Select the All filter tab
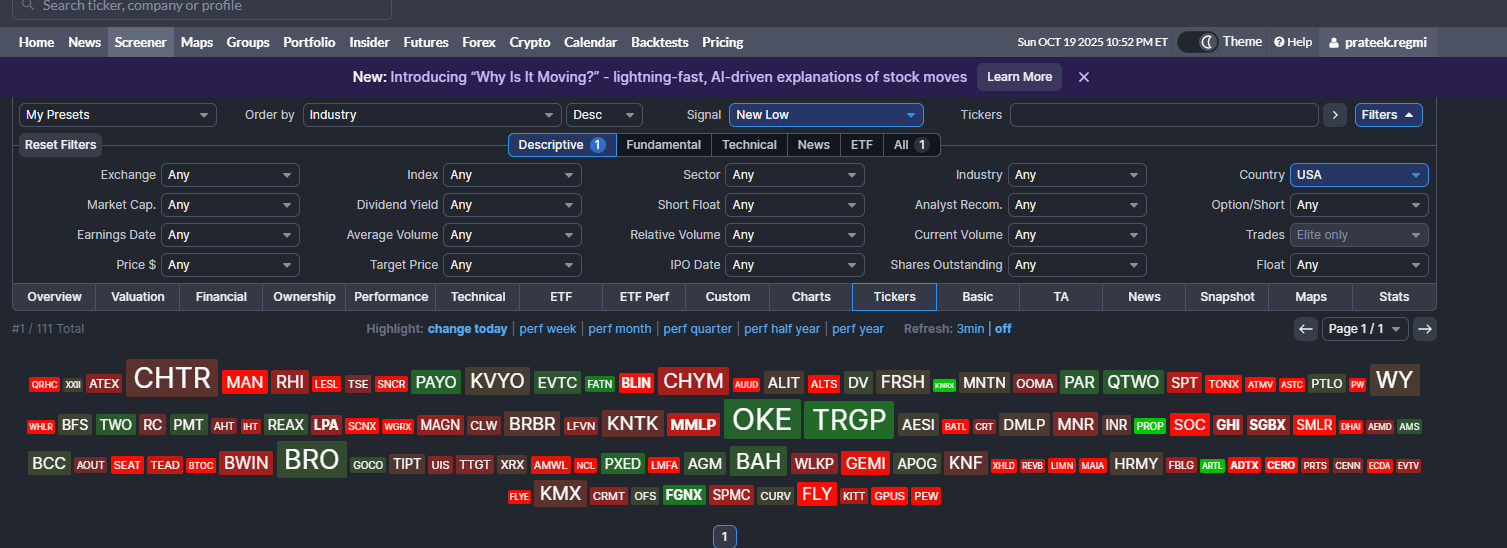This screenshot has width=1507, height=548. click(x=911, y=145)
